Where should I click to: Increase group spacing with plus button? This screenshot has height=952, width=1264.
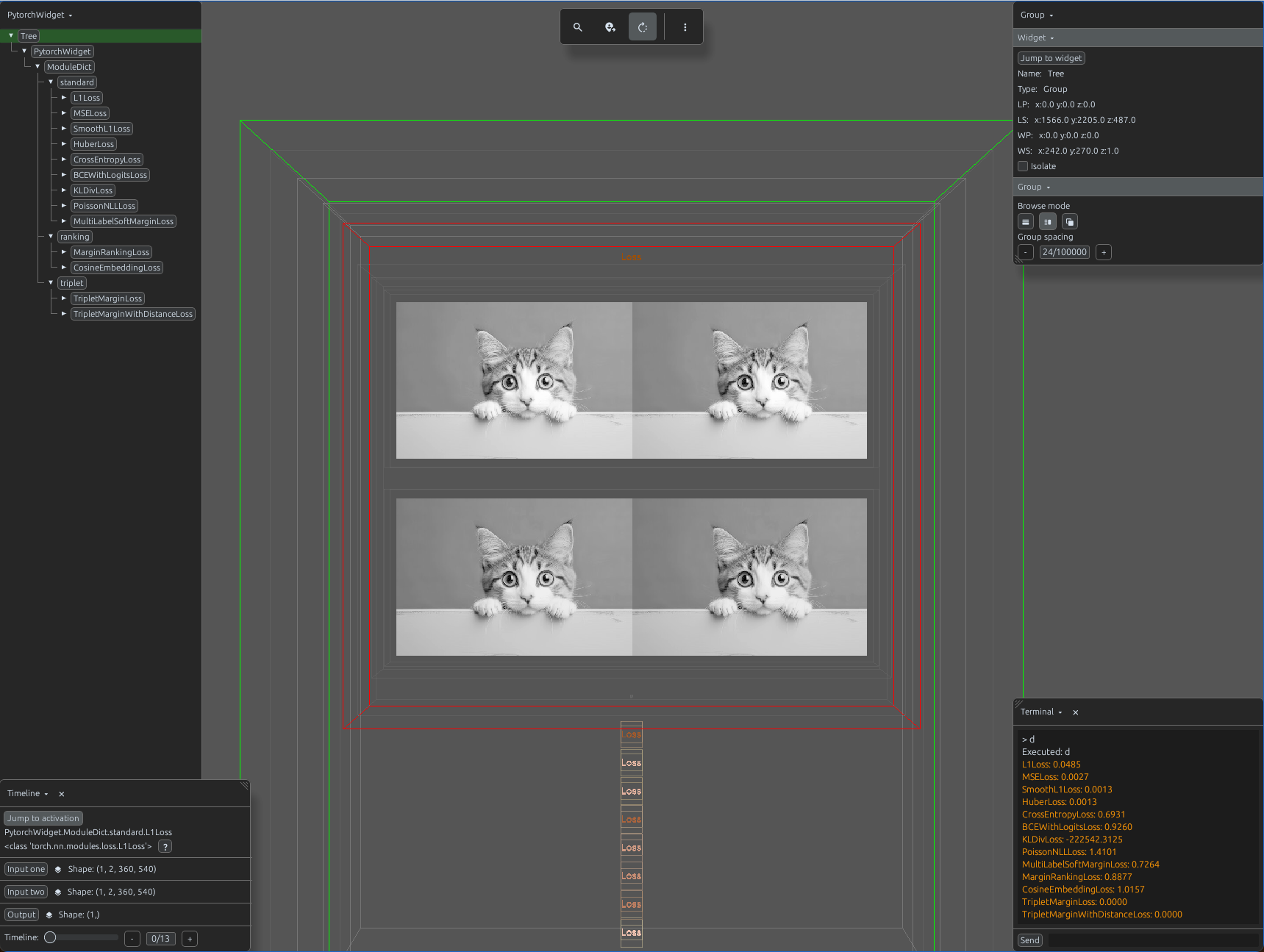point(1104,252)
